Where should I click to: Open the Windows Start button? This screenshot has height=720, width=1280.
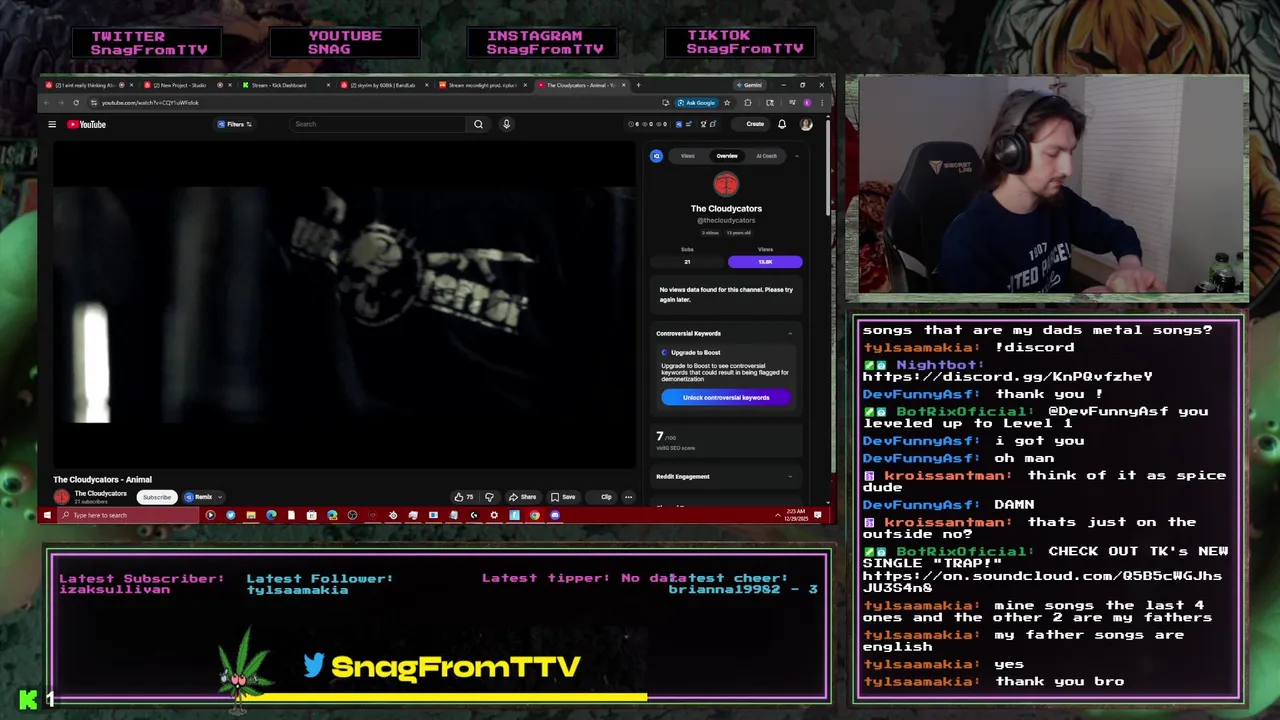[x=47, y=515]
